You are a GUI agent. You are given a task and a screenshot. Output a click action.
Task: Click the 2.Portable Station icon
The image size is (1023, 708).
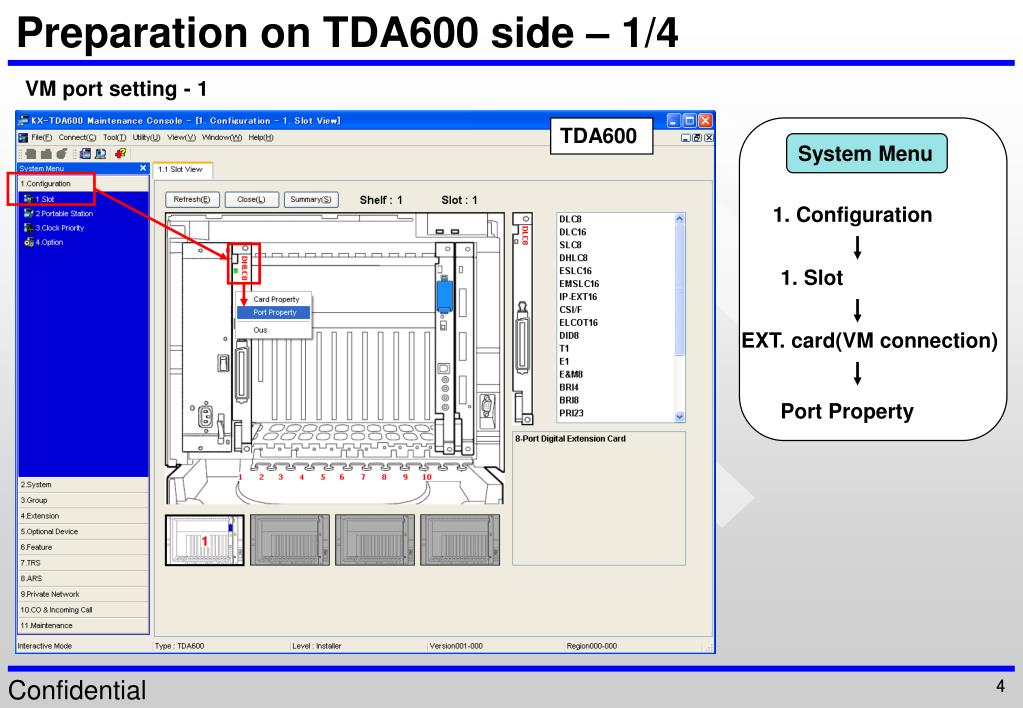click(28, 213)
